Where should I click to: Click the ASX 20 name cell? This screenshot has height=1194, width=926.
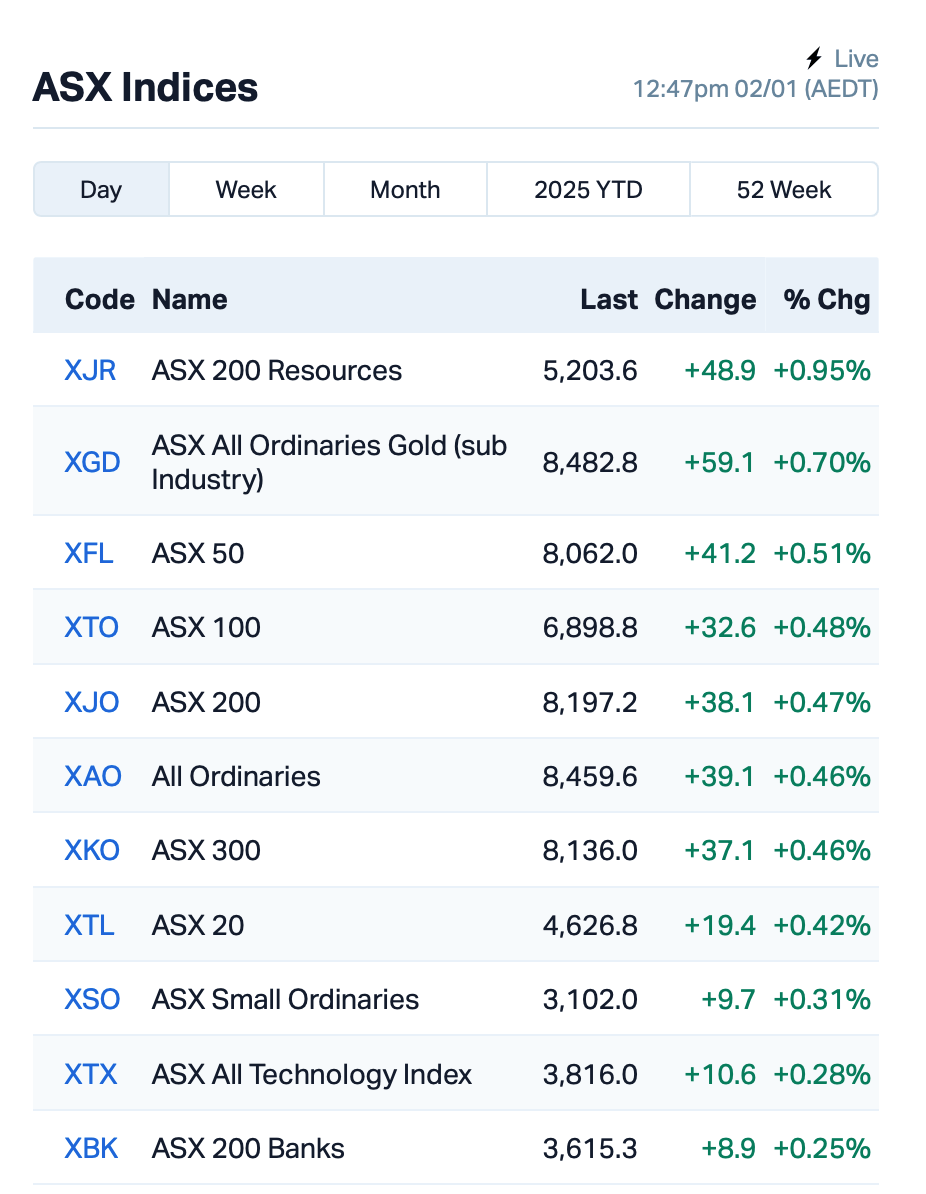click(x=198, y=925)
